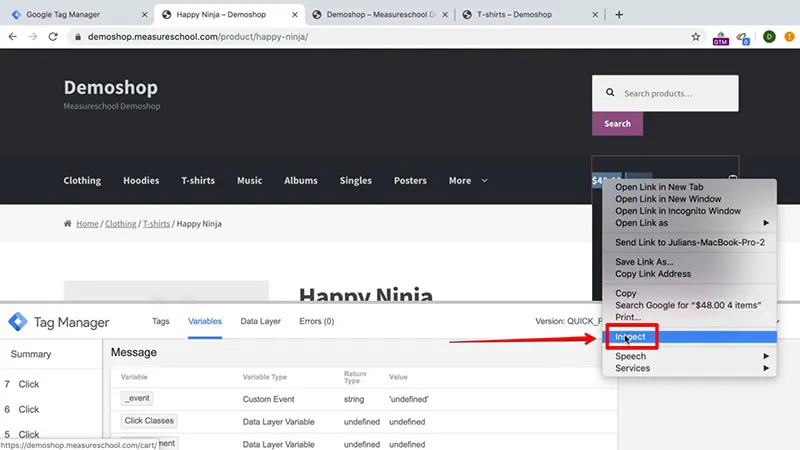This screenshot has width=800, height=450.
Task: Click the Custom Event variable type cell
Action: (268, 399)
